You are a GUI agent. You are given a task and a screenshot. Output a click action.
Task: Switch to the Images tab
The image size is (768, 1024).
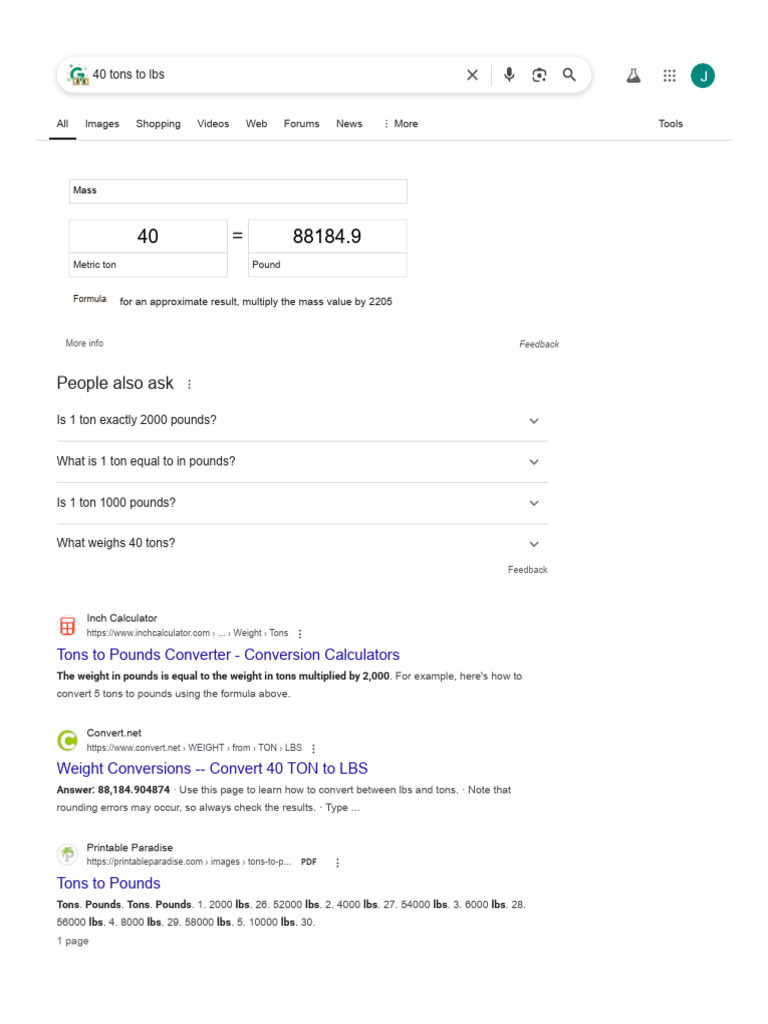click(x=102, y=124)
